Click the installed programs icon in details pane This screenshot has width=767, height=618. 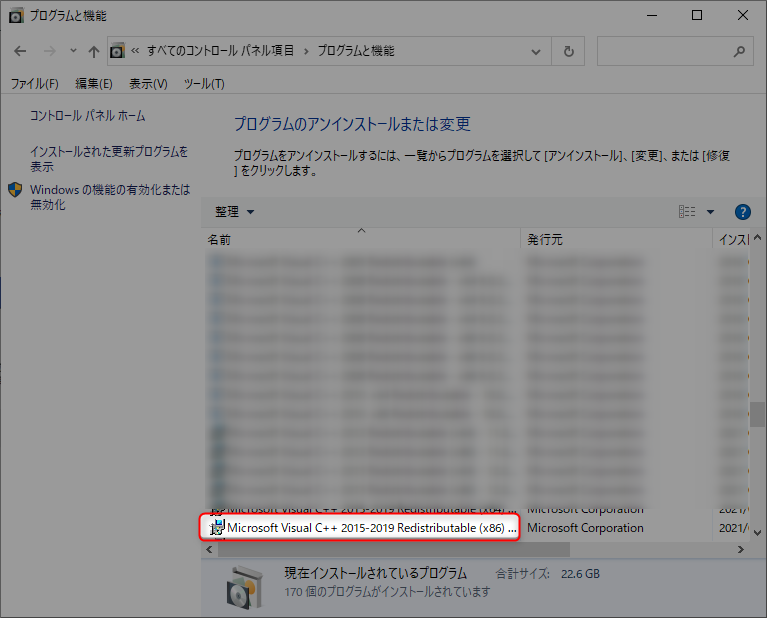click(245, 588)
